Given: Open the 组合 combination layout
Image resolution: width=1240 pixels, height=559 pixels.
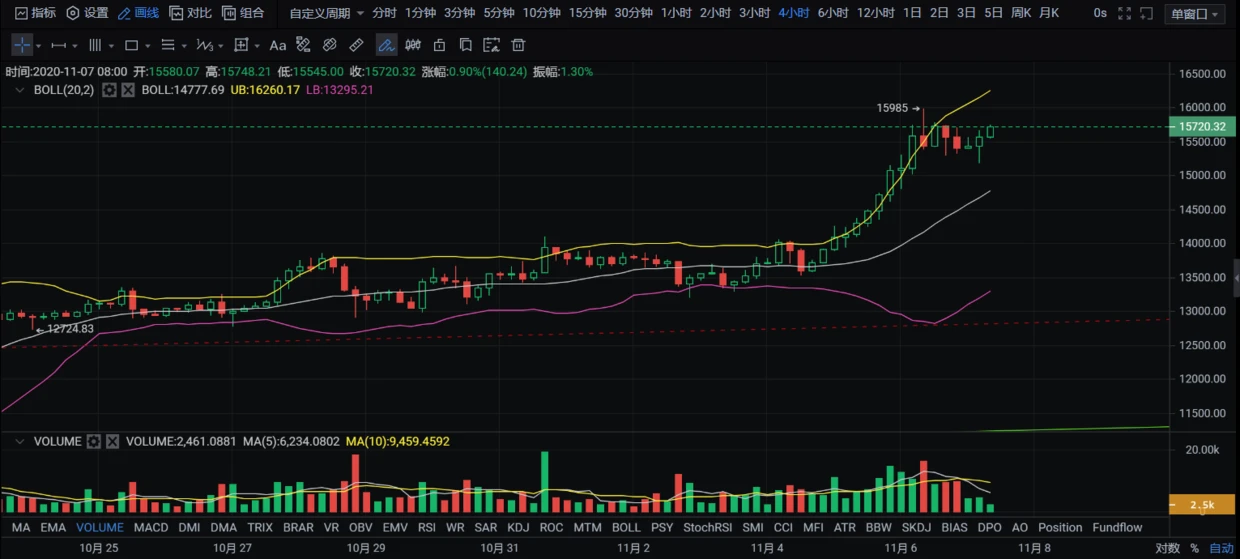Looking at the screenshot, I should click(243, 13).
